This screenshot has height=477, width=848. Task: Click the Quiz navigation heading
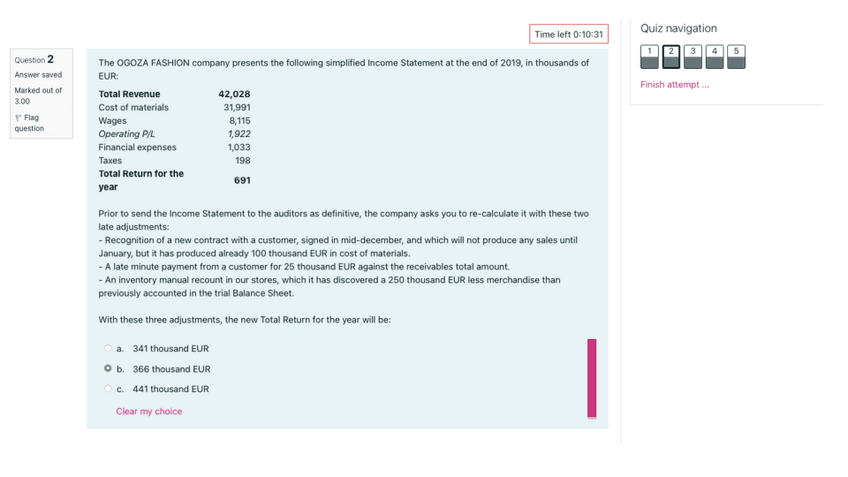678,28
